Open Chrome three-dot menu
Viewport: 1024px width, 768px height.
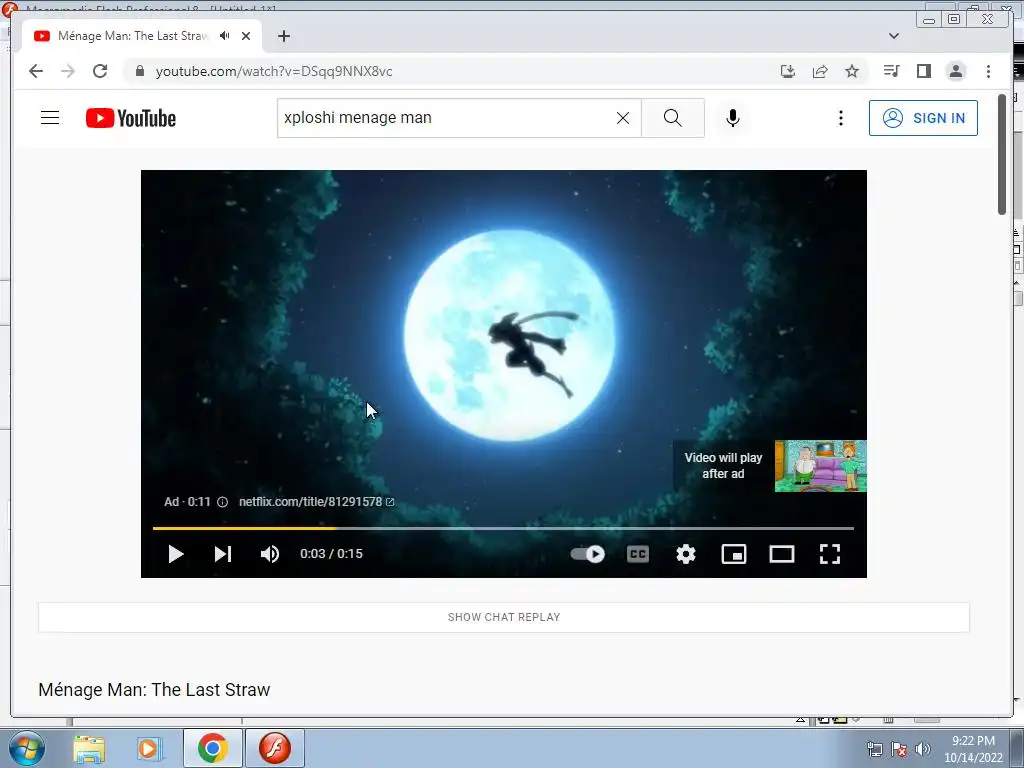coord(988,71)
